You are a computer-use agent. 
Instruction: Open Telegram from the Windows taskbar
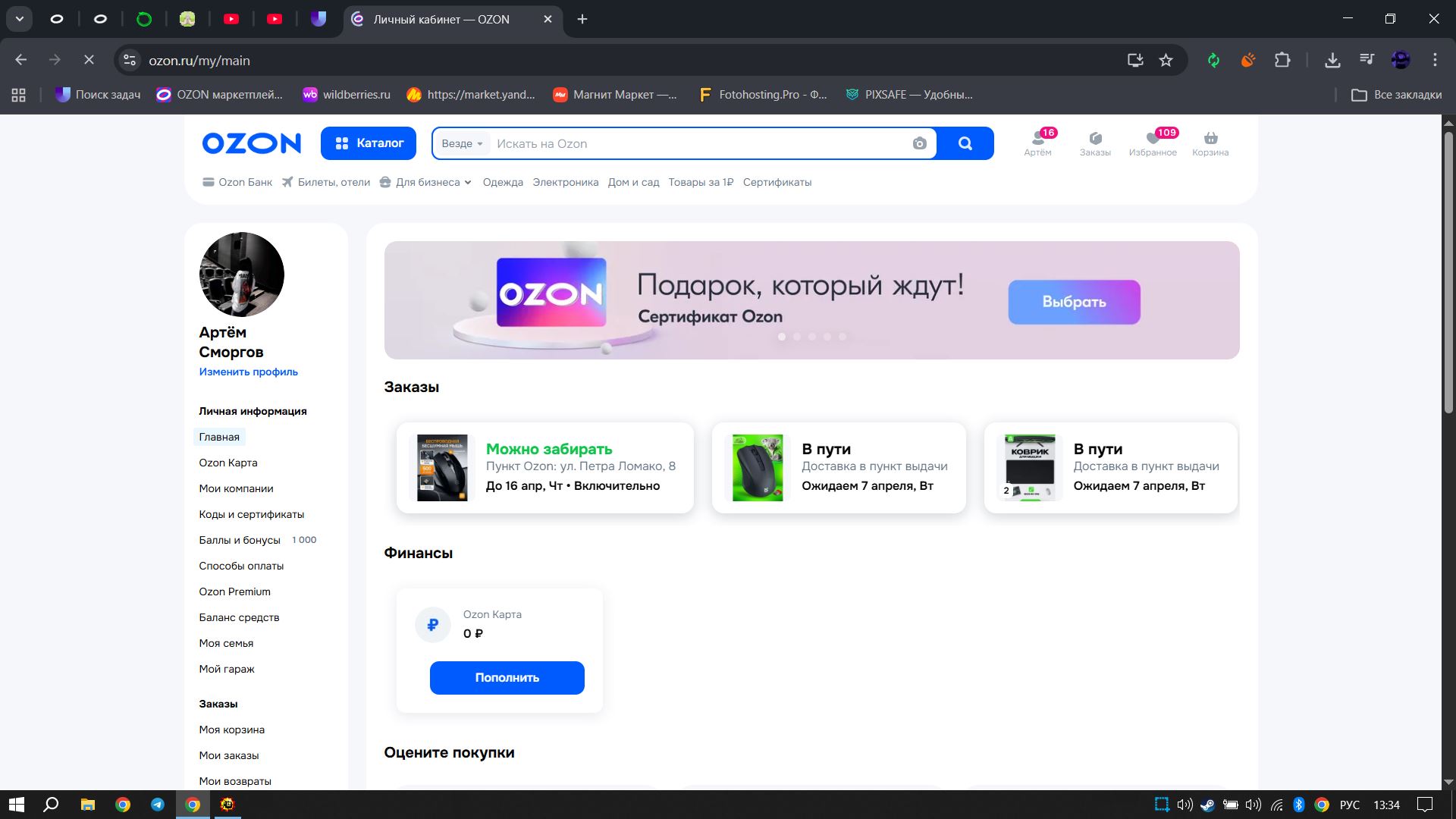[158, 805]
